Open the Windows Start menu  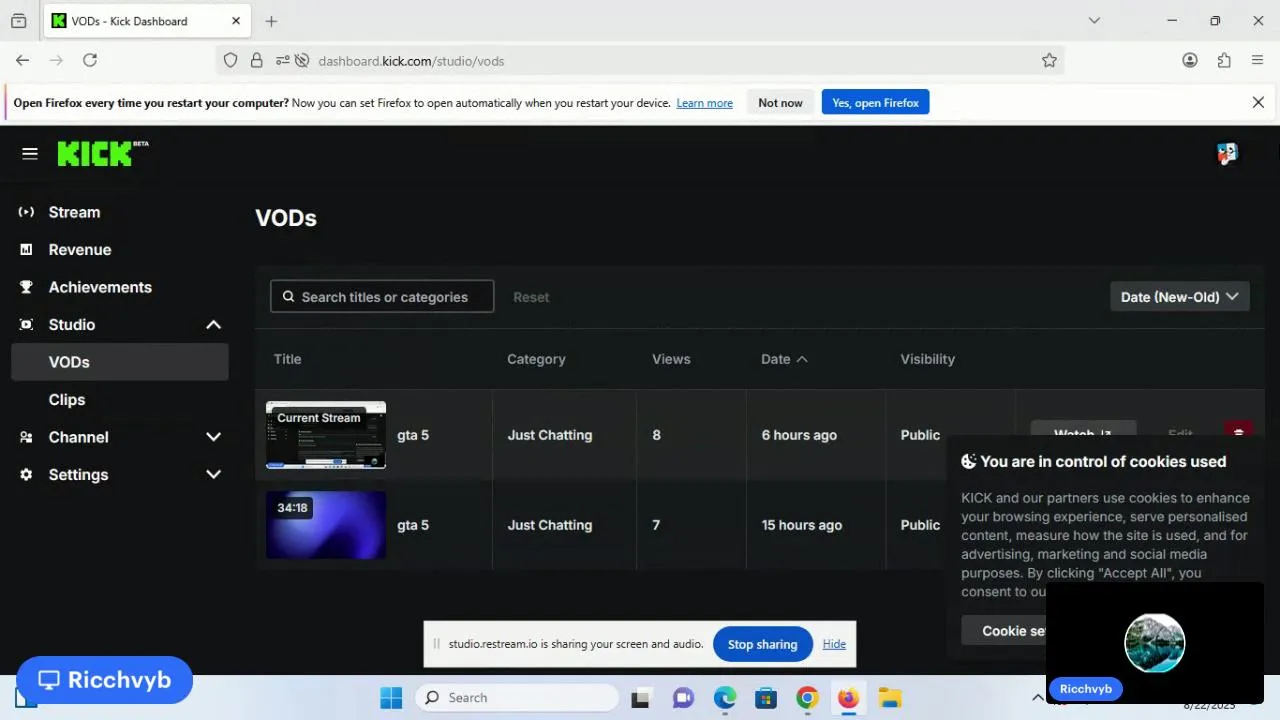click(x=391, y=698)
